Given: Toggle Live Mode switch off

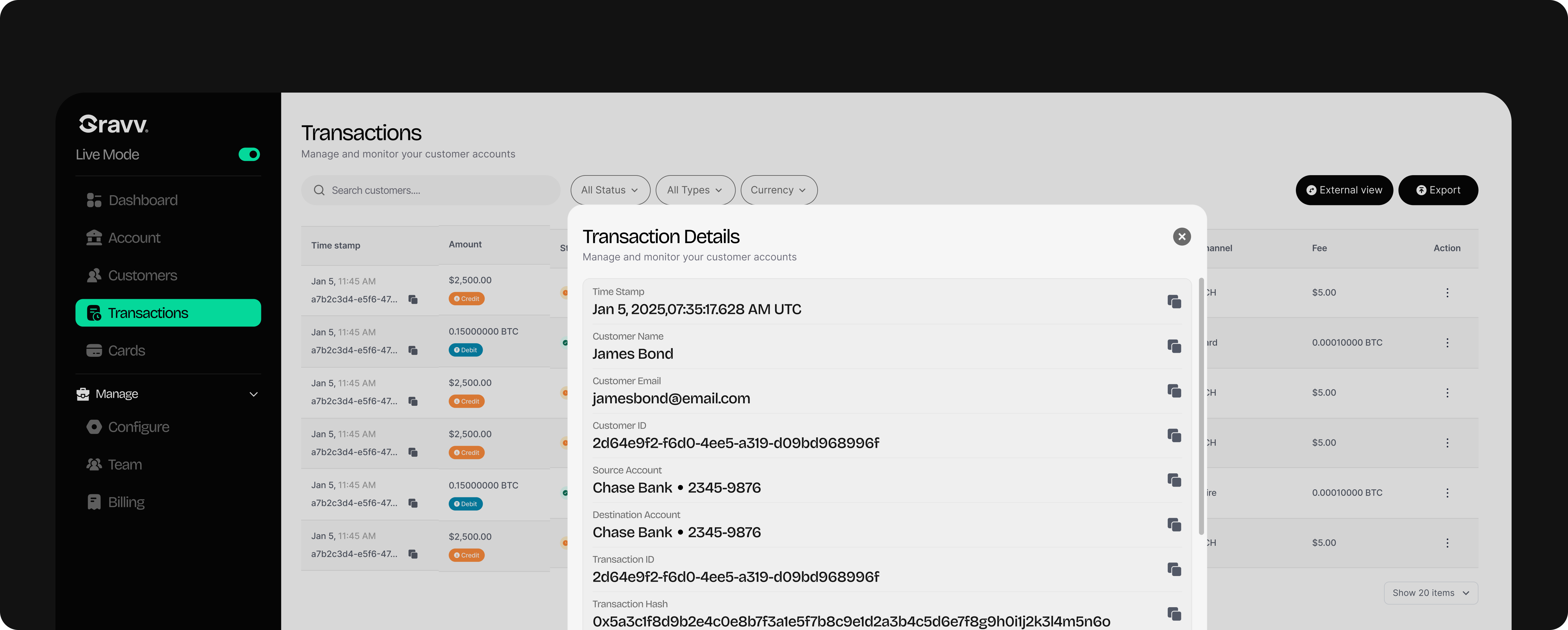Looking at the screenshot, I should tap(249, 154).
